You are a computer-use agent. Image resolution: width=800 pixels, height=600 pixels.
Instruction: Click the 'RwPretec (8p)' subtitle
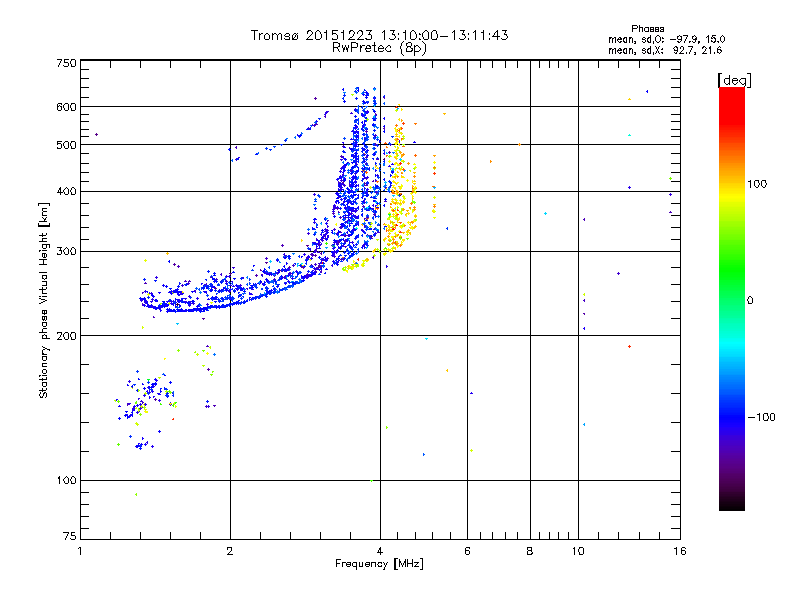coord(380,48)
